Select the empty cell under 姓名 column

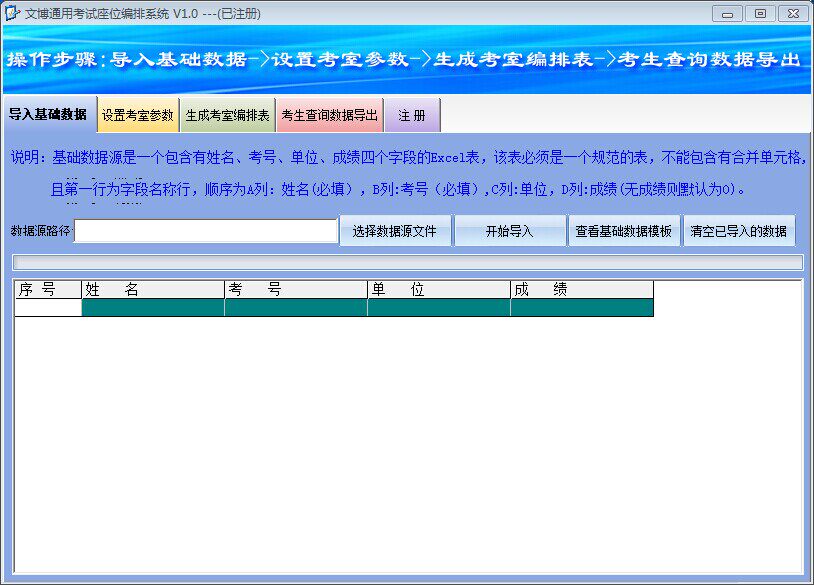153,307
